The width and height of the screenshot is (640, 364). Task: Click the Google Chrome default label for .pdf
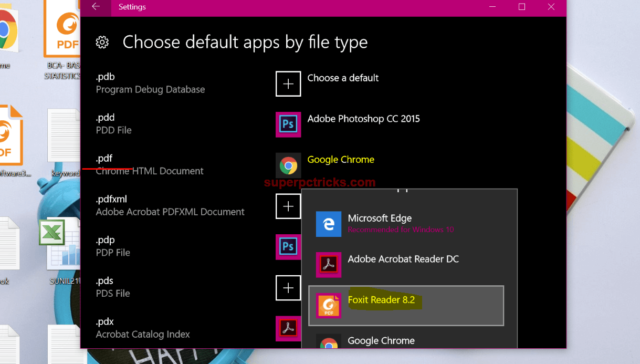pyautogui.click(x=340, y=160)
